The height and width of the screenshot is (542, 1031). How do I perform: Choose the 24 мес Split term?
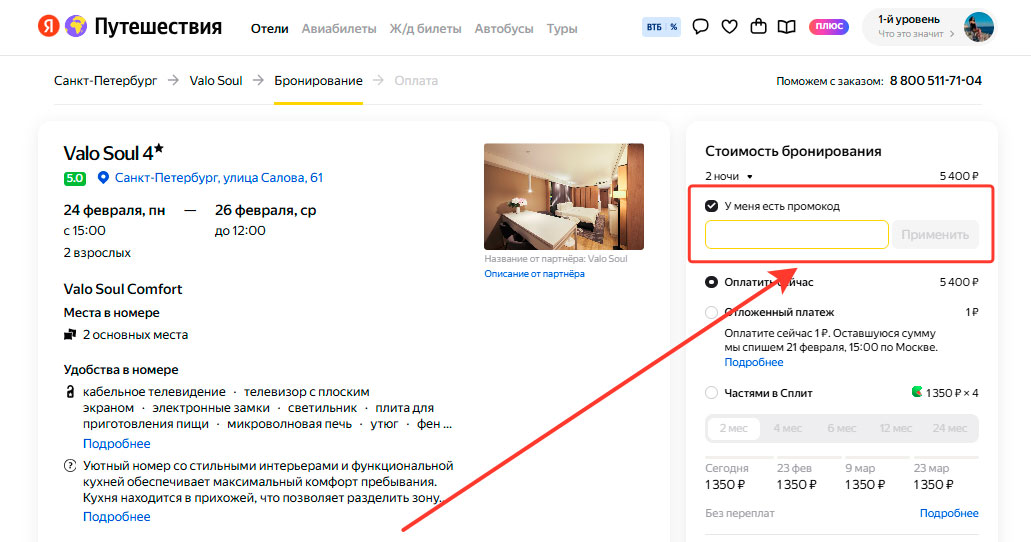[949, 428]
